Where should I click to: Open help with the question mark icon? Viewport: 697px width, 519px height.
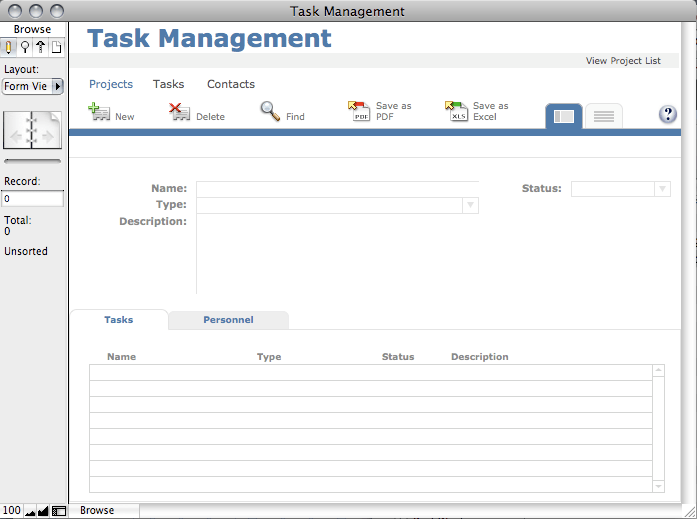668,114
